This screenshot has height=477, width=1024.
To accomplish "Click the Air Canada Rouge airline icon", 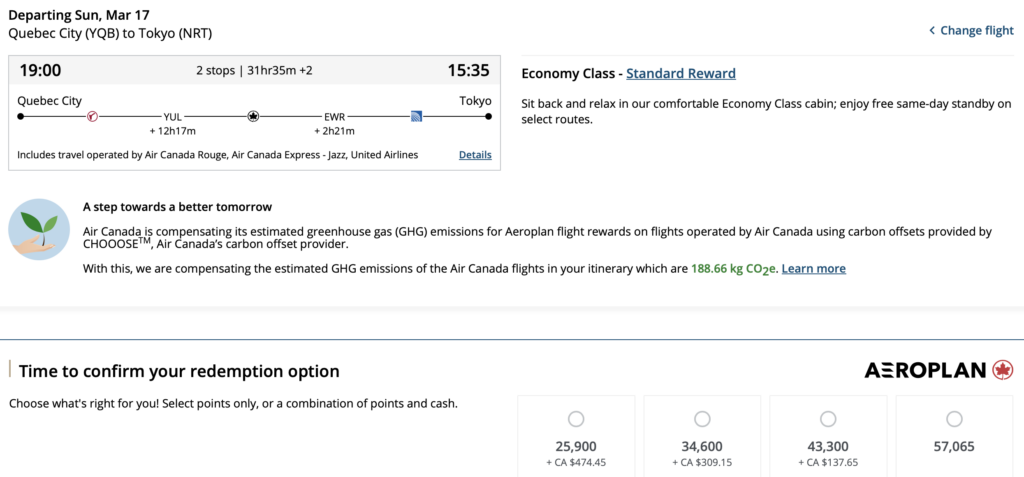I will pos(92,116).
